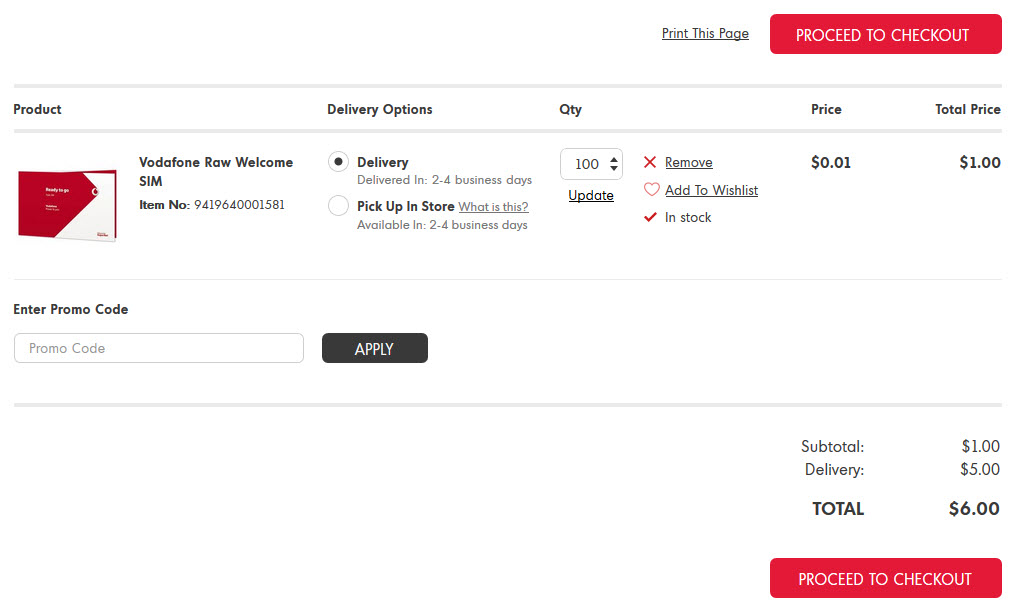
Task: Click 'Available In: 2-4 business days' text
Action: [x=442, y=225]
